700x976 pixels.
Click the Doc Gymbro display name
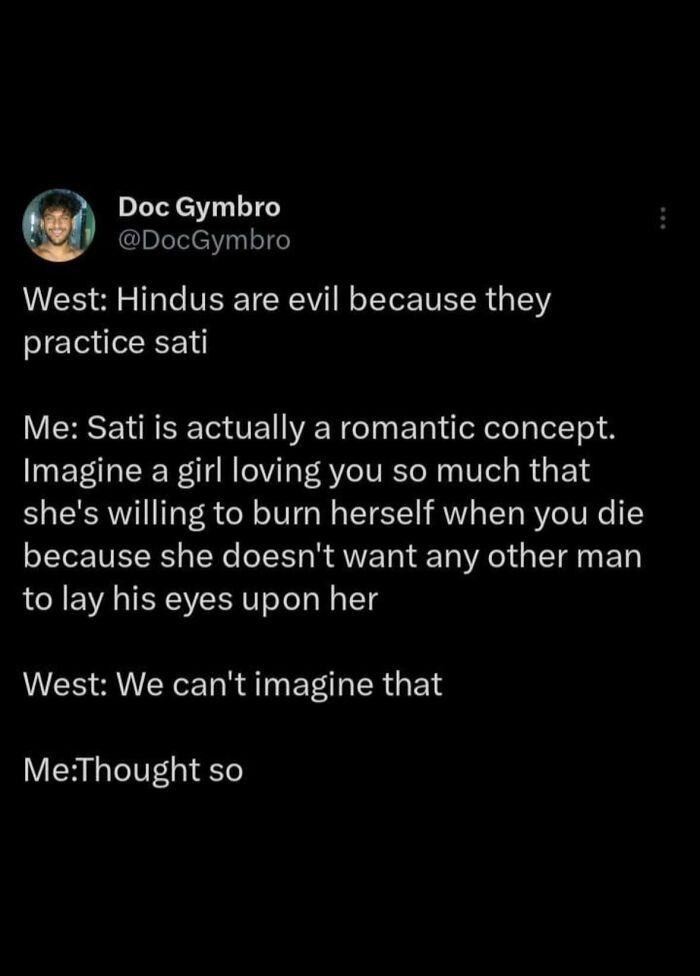pos(199,207)
